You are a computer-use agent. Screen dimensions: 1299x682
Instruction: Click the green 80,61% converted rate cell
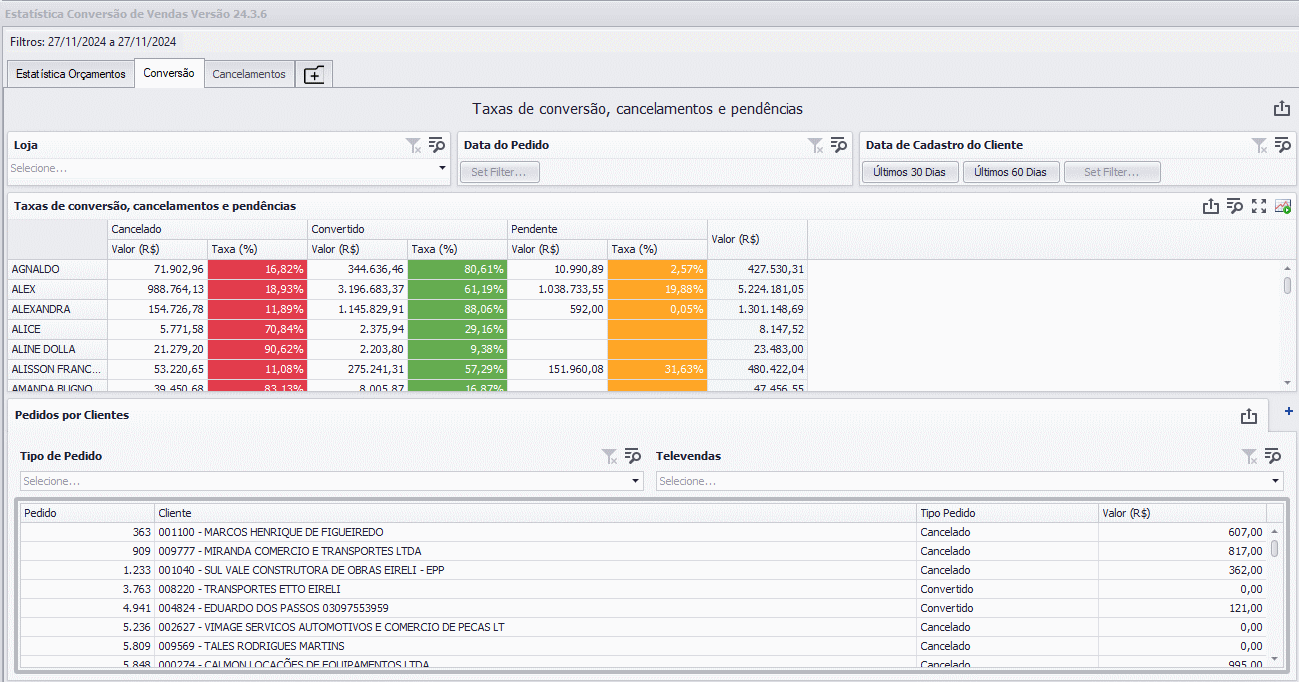coord(457,270)
